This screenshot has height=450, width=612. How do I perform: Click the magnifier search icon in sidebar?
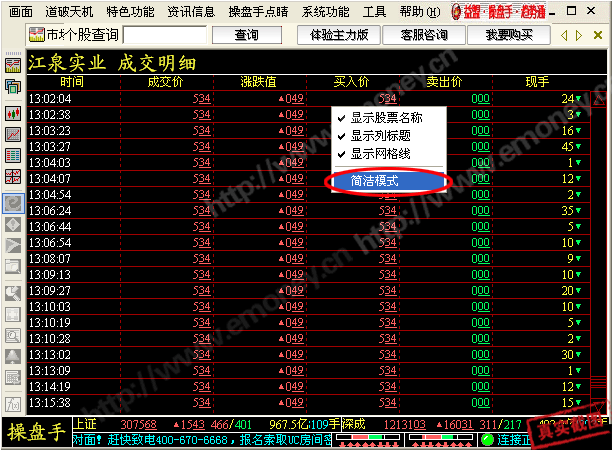(x=14, y=335)
